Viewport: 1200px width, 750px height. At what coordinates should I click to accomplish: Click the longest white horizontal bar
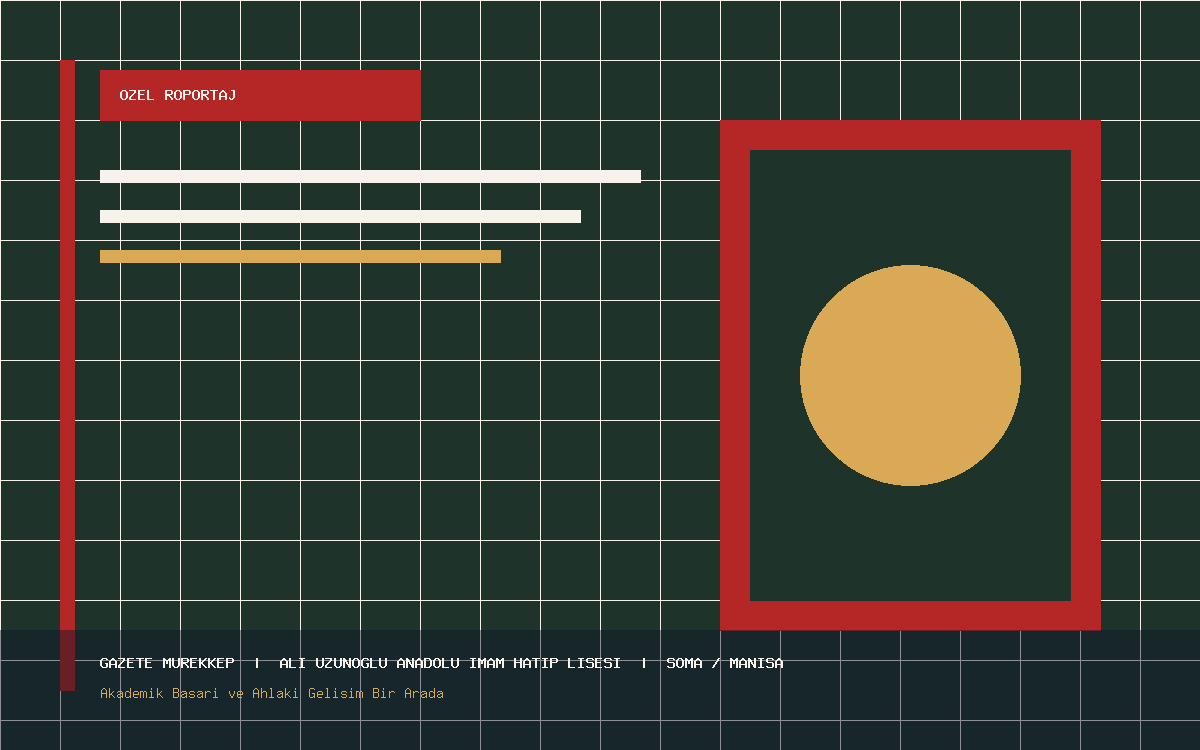[370, 176]
